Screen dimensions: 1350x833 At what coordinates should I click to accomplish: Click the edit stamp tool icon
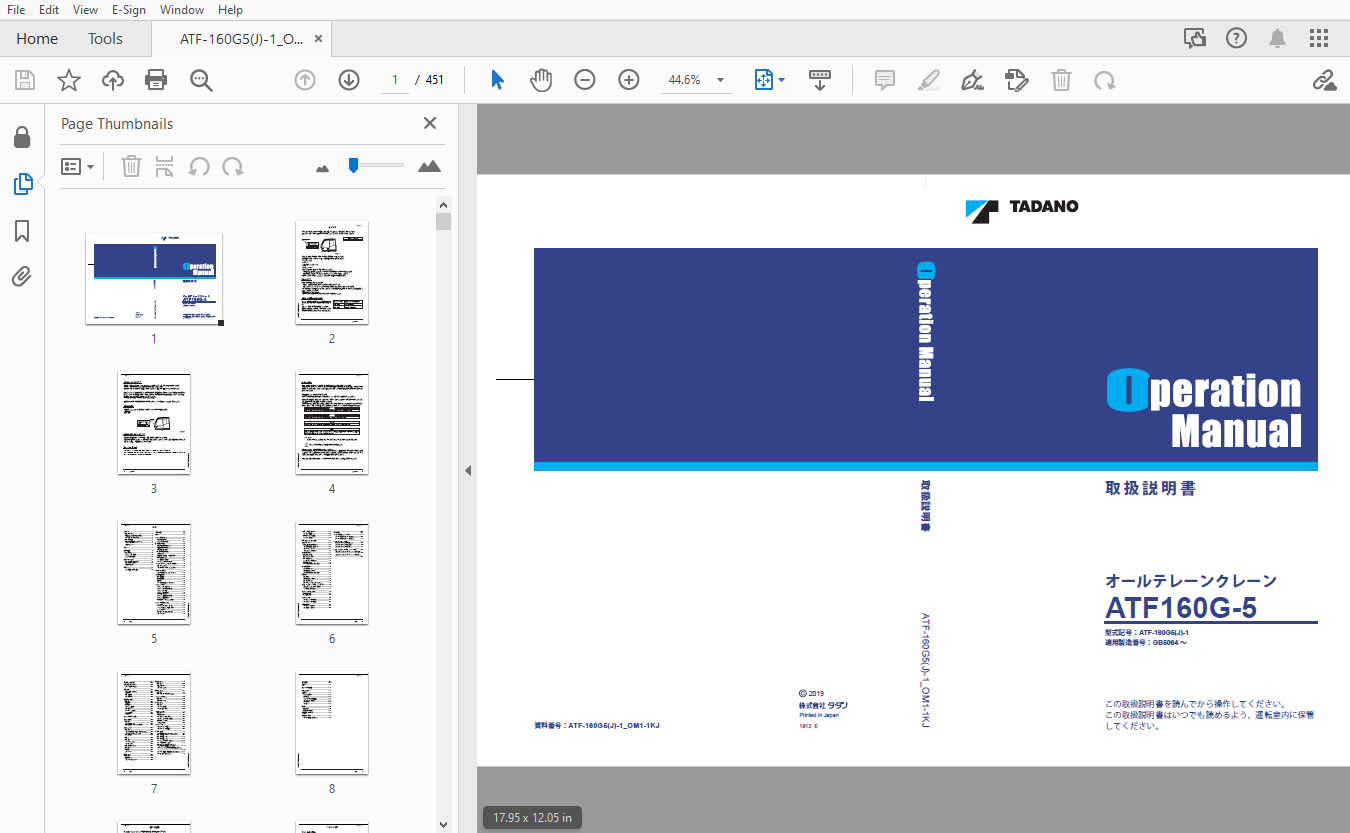pos(1017,80)
